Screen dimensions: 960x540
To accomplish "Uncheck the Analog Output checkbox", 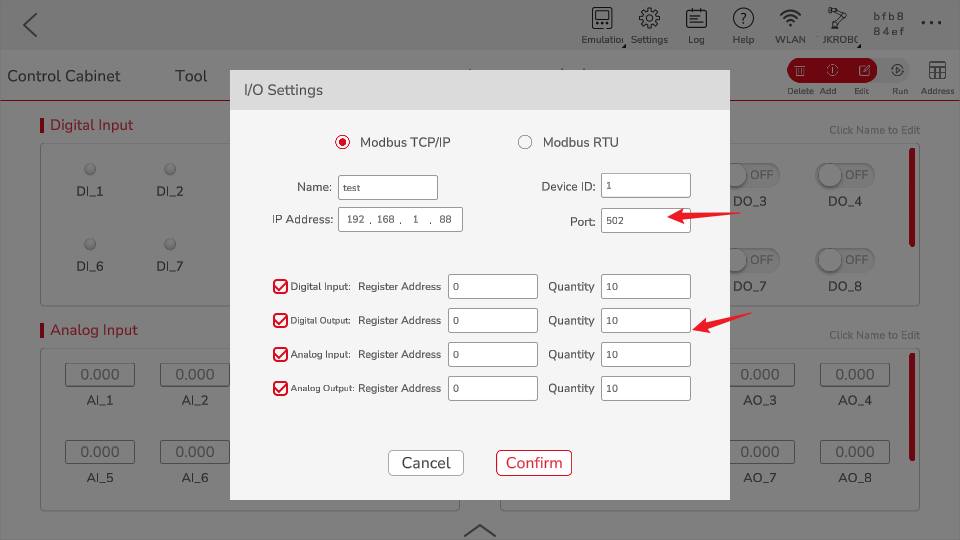I will click(x=280, y=388).
